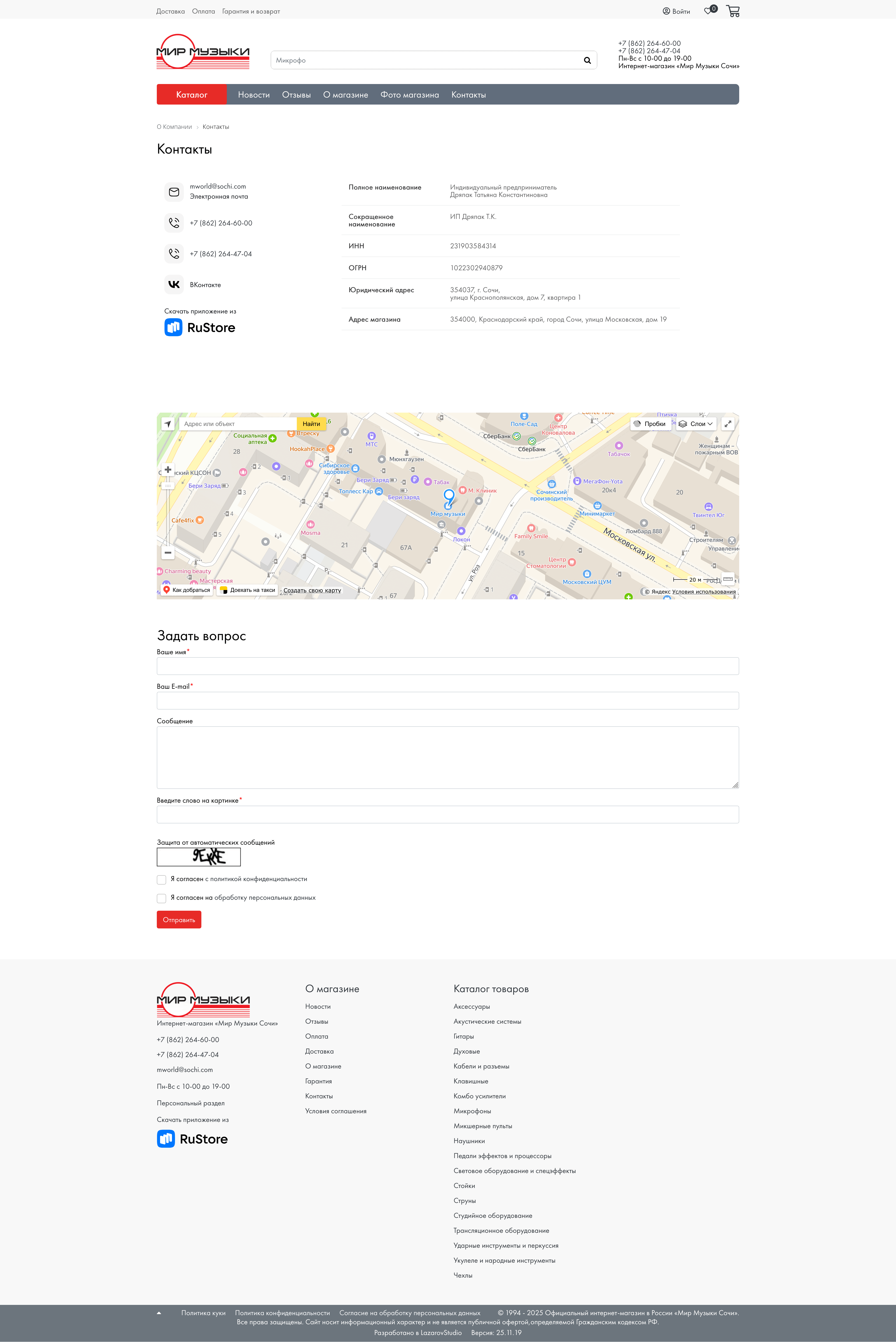Open Отзывы in main navigation
This screenshot has width=896, height=1342.
pyautogui.click(x=297, y=95)
